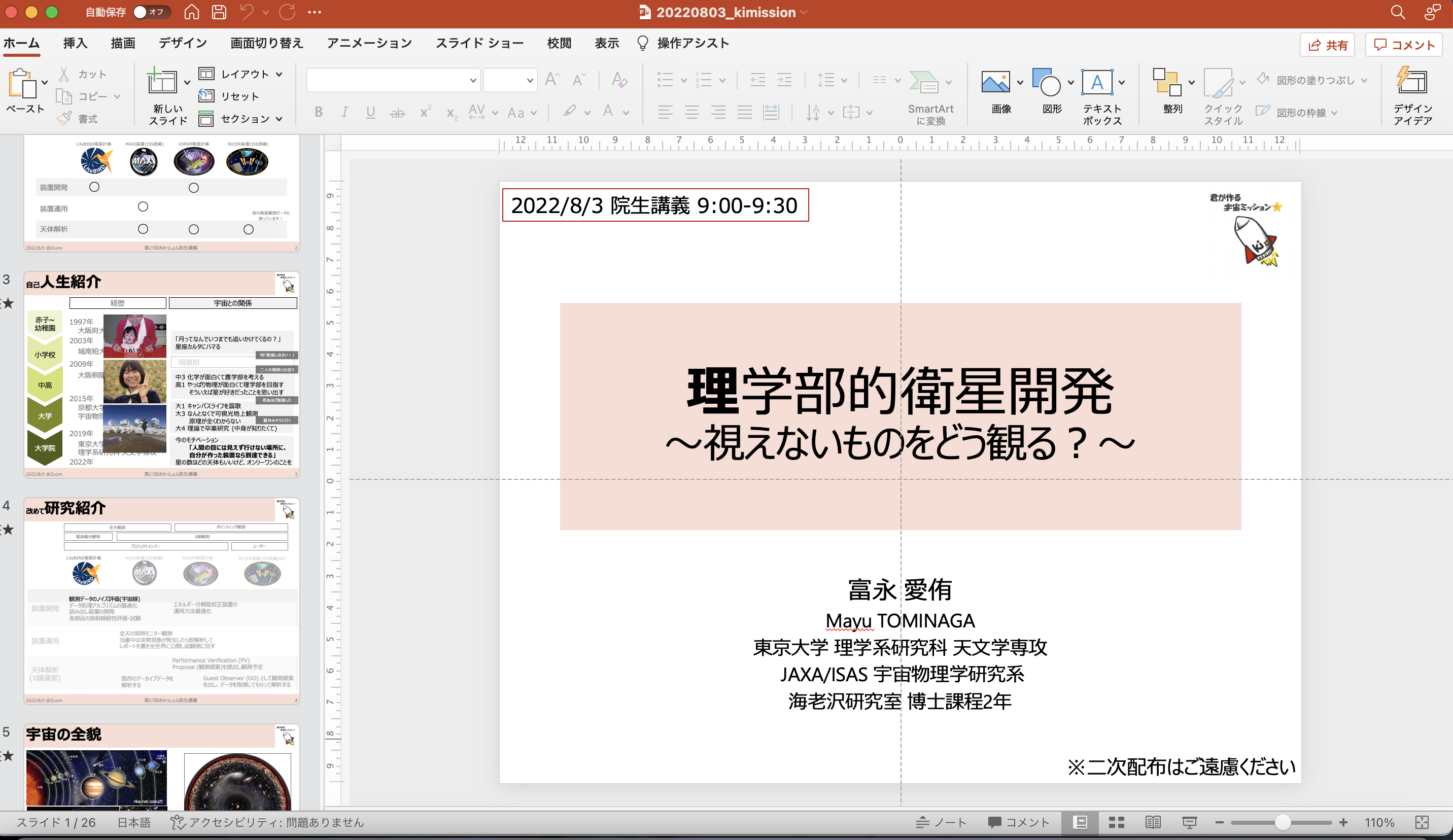Open the Shape Fill (図形の塗りつぶし) dropdown
This screenshot has height=840, width=1453.
coord(1364,80)
